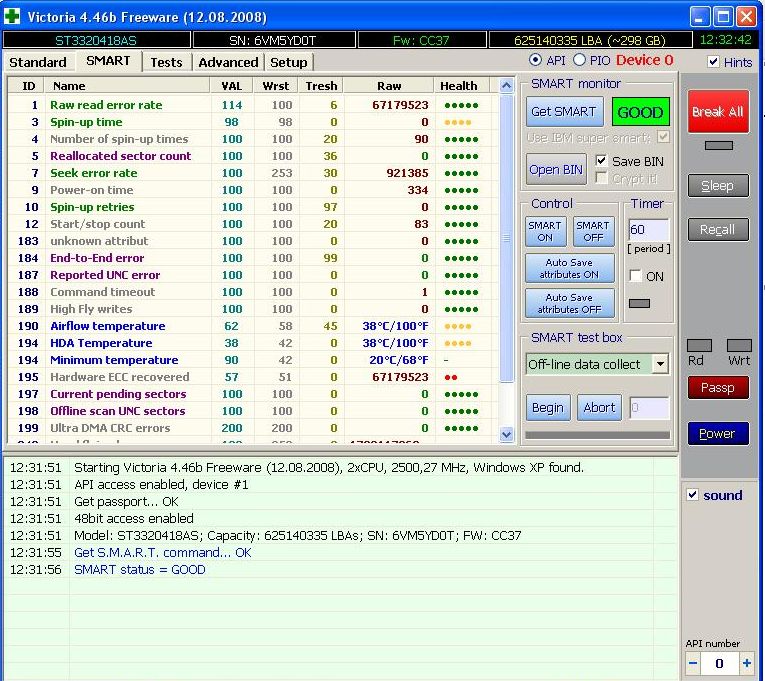Click the Tresh column header

[321, 86]
